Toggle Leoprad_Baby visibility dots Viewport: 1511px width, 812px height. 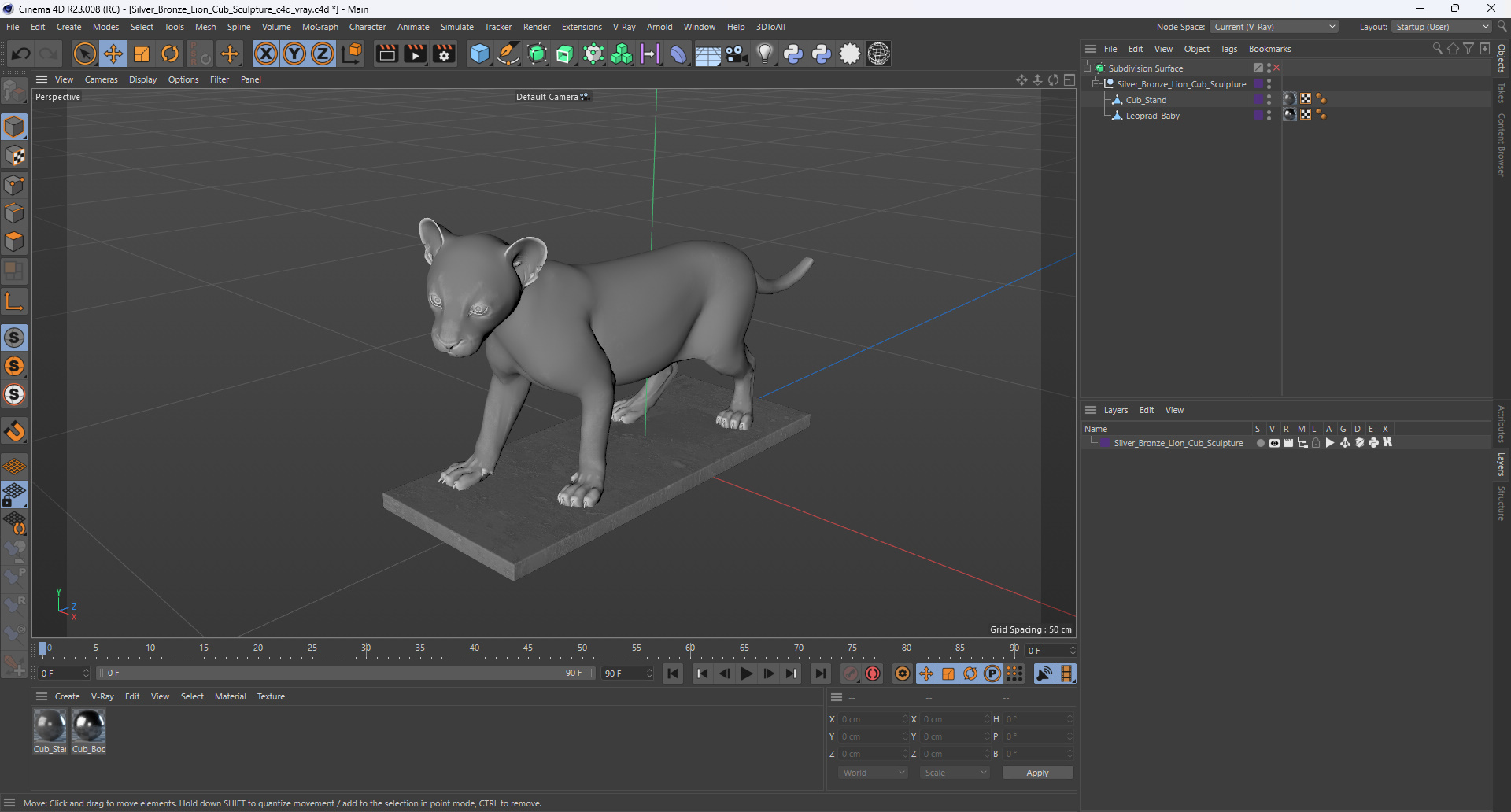coord(1269,116)
